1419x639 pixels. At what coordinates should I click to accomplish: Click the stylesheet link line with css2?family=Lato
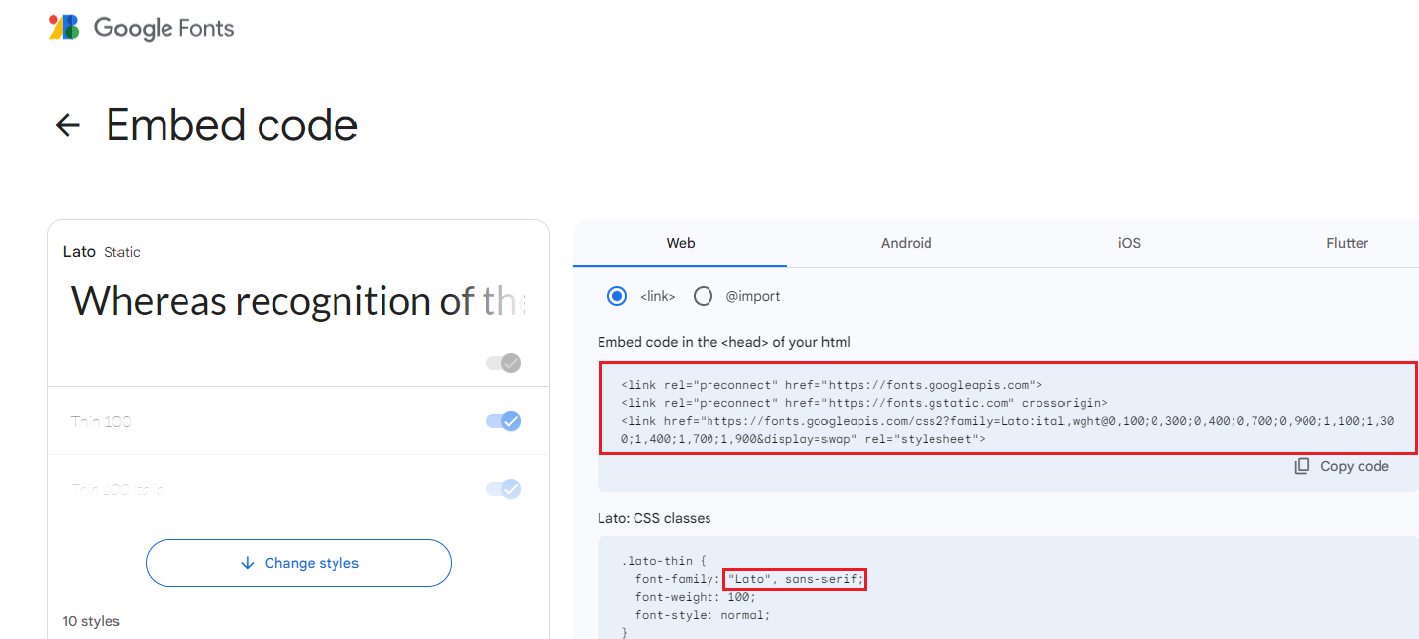click(1008, 430)
